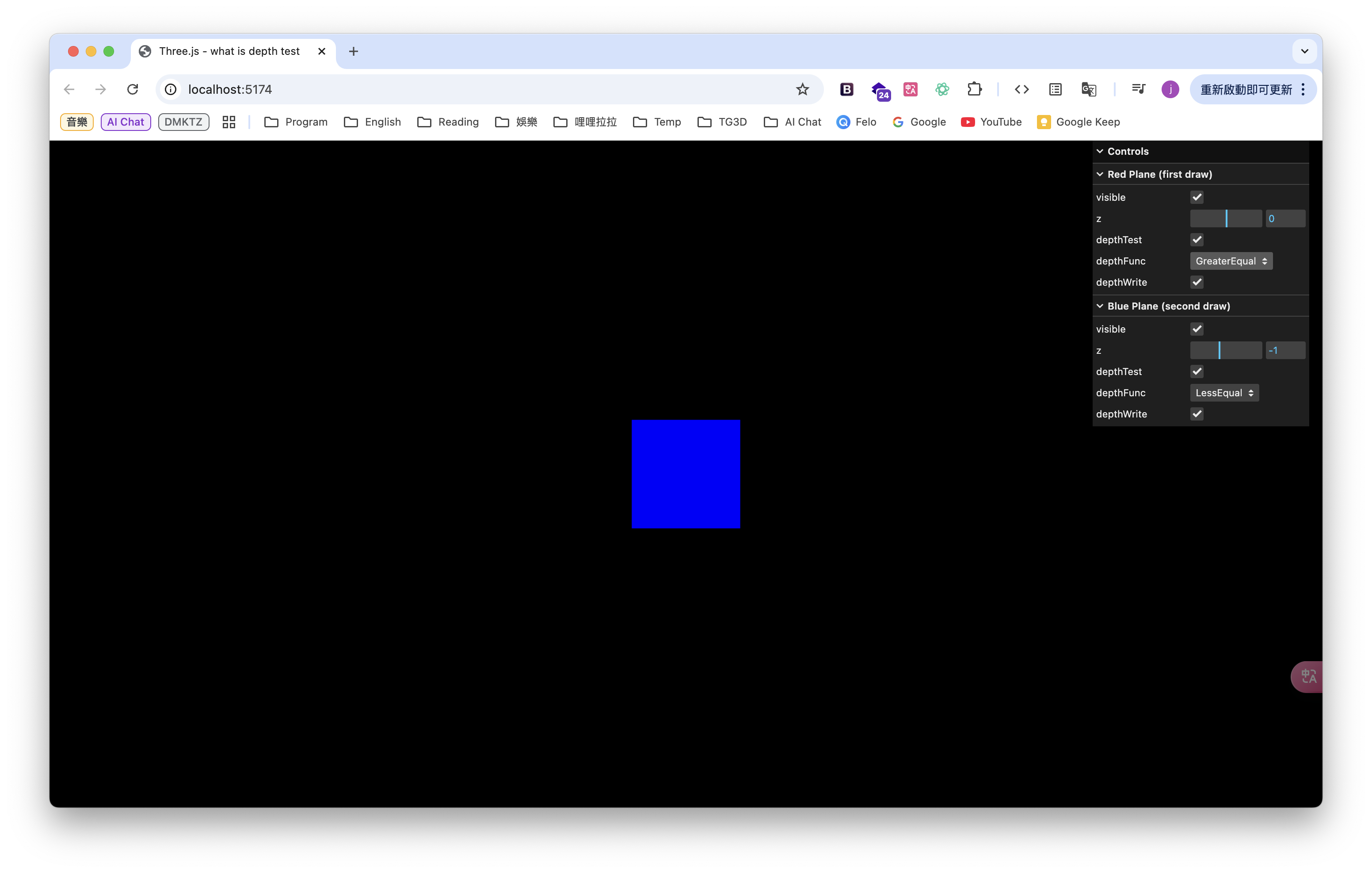Open the Program bookmarks folder
The height and width of the screenshot is (873, 1372).
296,122
